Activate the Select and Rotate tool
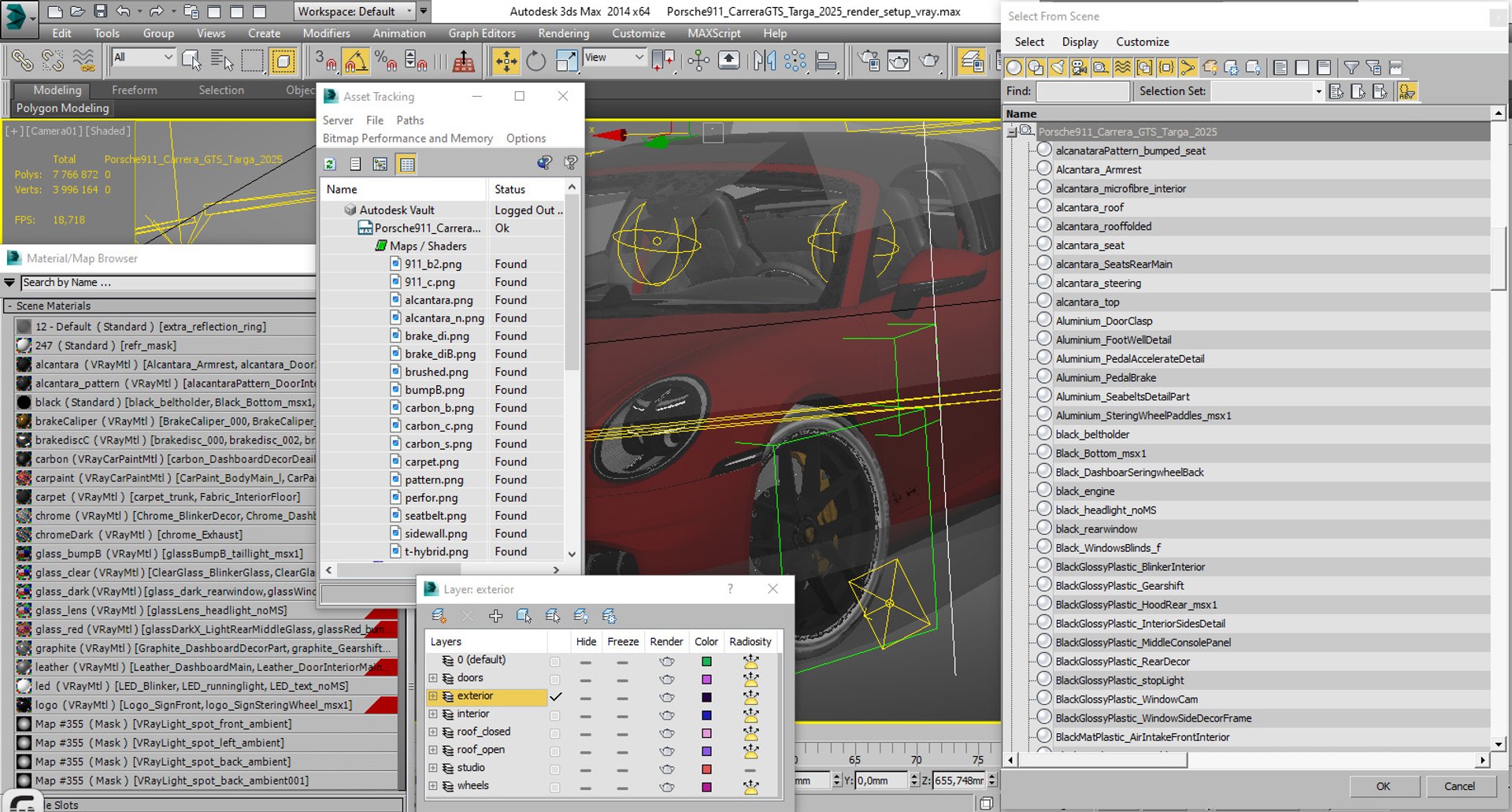This screenshot has height=812, width=1512. coord(535,61)
